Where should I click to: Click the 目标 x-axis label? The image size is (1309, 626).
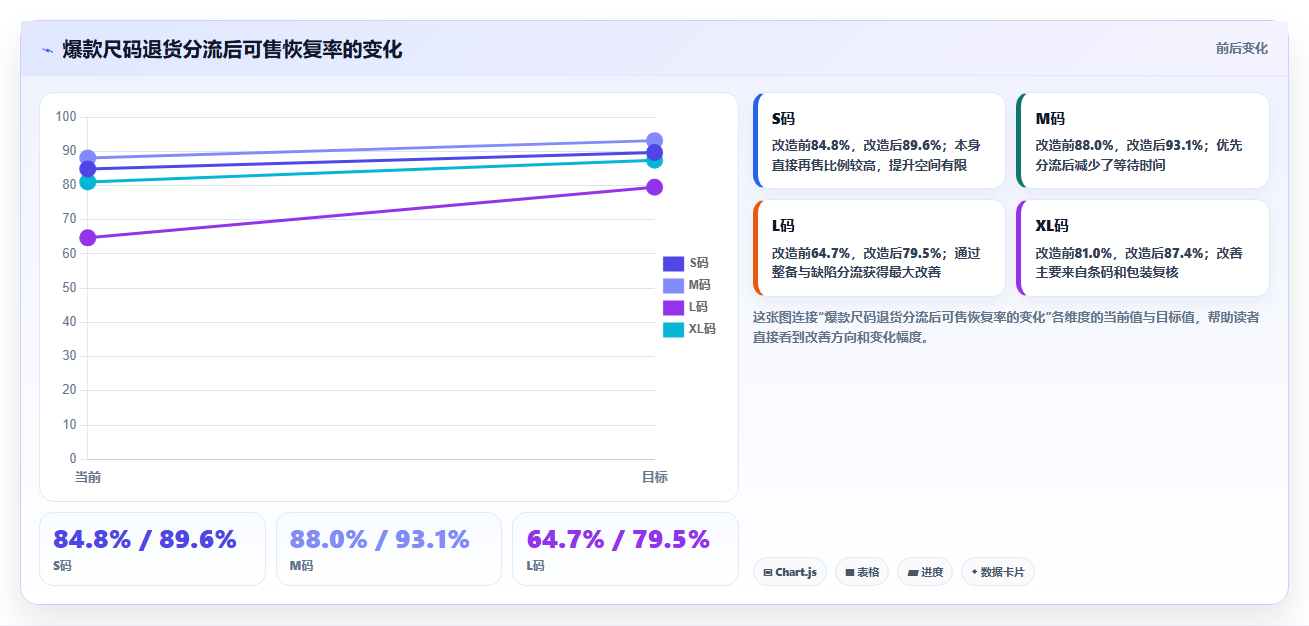tap(655, 477)
